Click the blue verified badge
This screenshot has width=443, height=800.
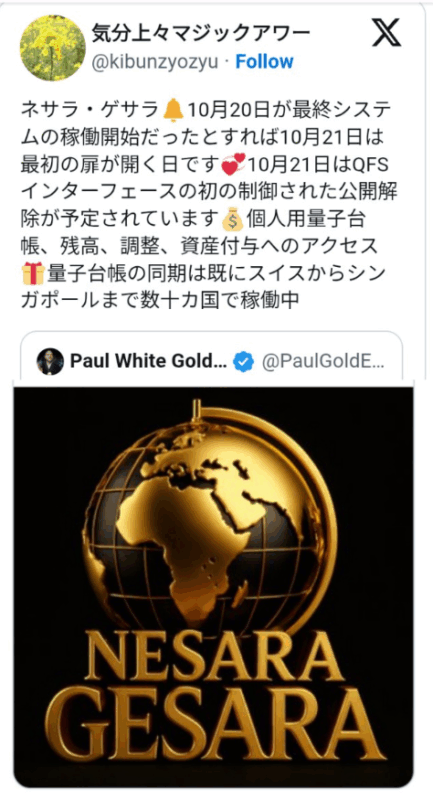244,362
